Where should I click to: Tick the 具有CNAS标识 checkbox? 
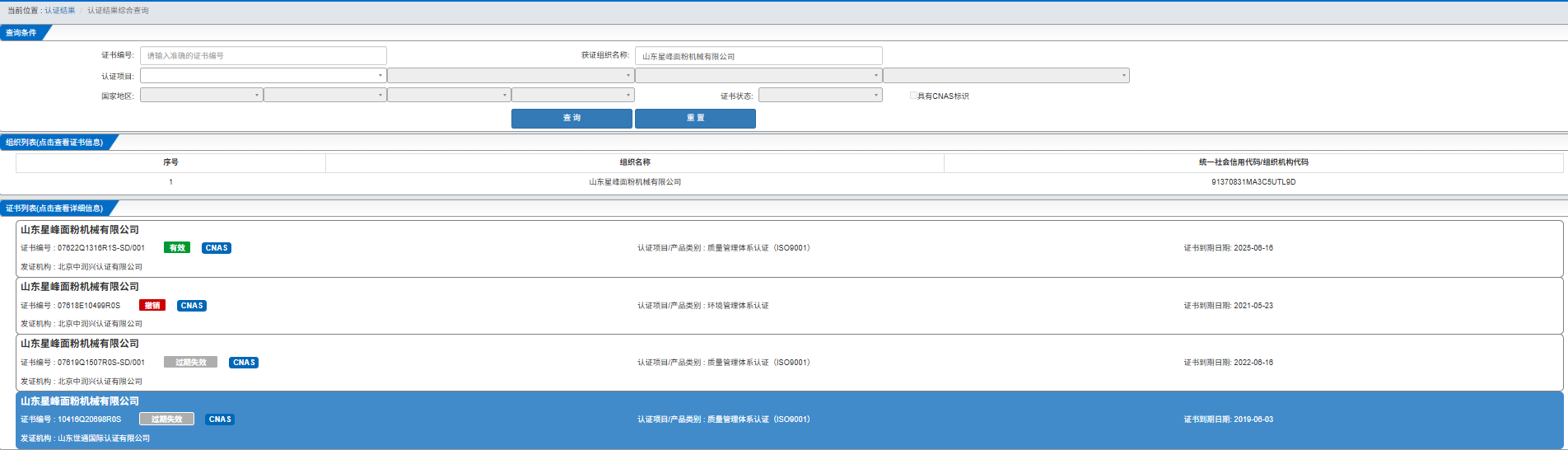point(913,96)
